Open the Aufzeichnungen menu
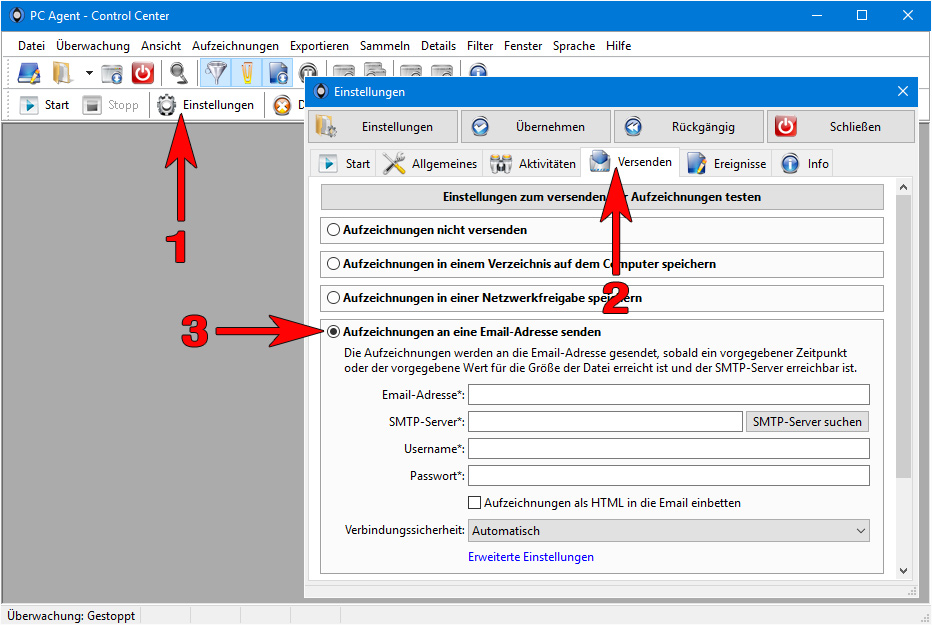This screenshot has width=932, height=625. pyautogui.click(x=235, y=46)
